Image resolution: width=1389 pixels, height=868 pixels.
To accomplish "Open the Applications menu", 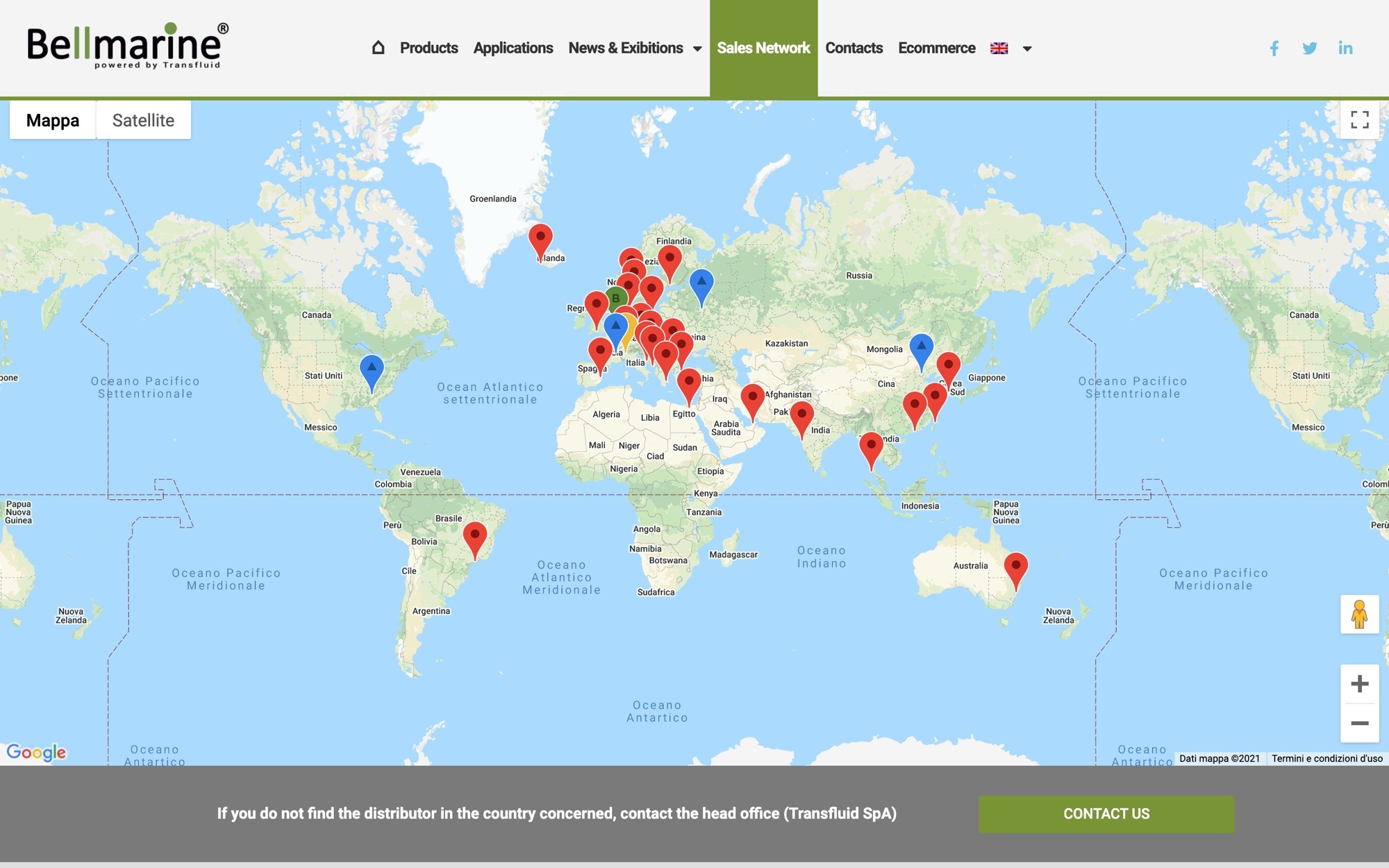I will [x=513, y=48].
